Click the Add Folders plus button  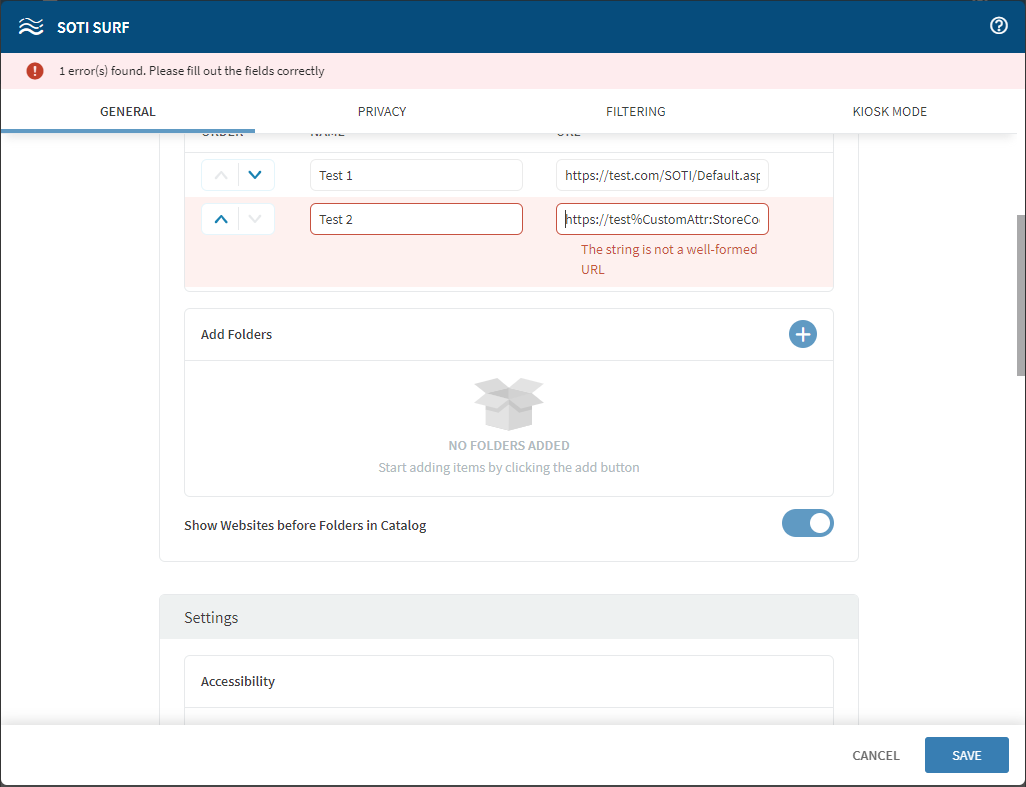pyautogui.click(x=802, y=334)
